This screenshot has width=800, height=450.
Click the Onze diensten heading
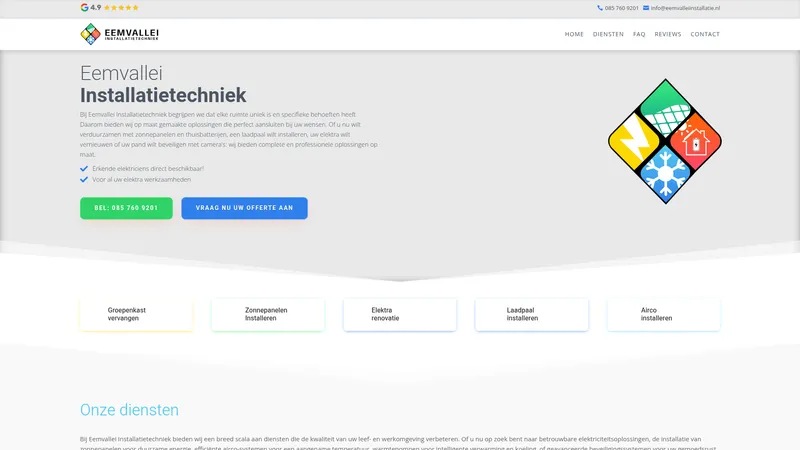(130, 410)
